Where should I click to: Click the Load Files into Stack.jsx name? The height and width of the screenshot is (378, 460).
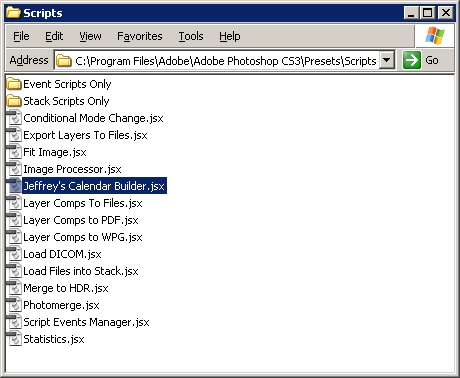tap(81, 271)
